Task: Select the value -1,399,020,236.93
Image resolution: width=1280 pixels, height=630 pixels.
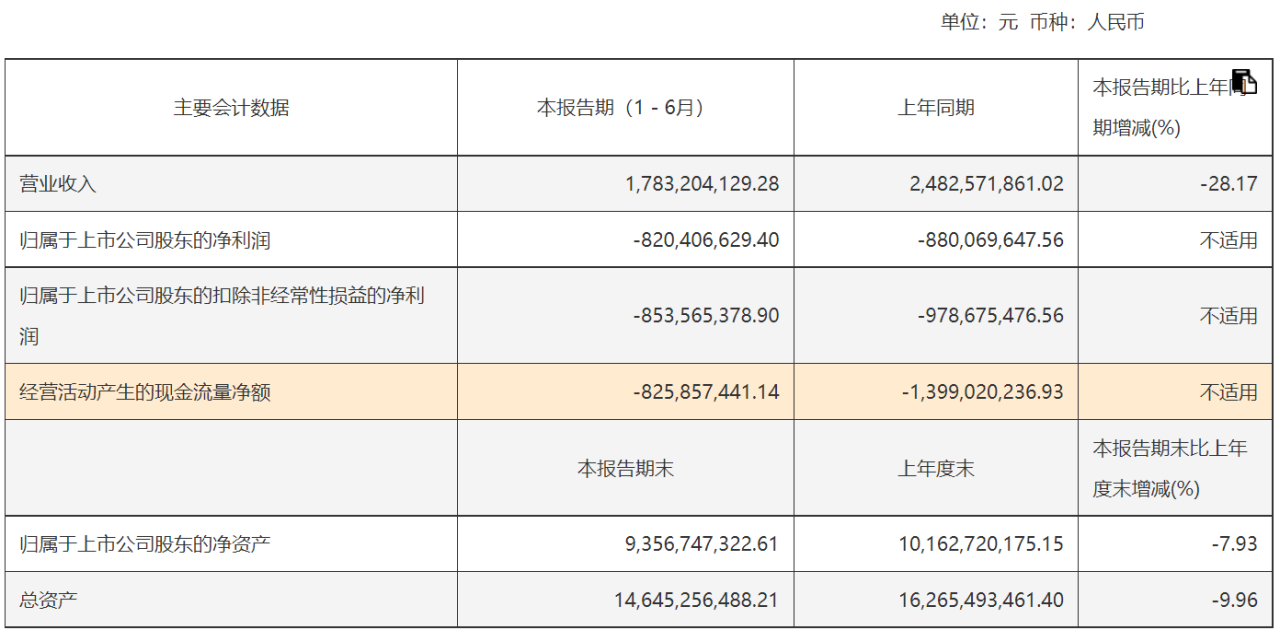Action: 982,392
